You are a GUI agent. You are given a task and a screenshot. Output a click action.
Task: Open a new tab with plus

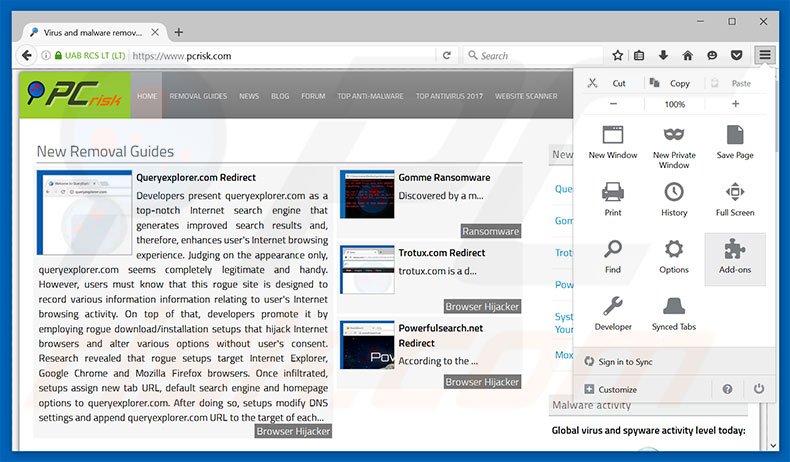pyautogui.click(x=178, y=32)
